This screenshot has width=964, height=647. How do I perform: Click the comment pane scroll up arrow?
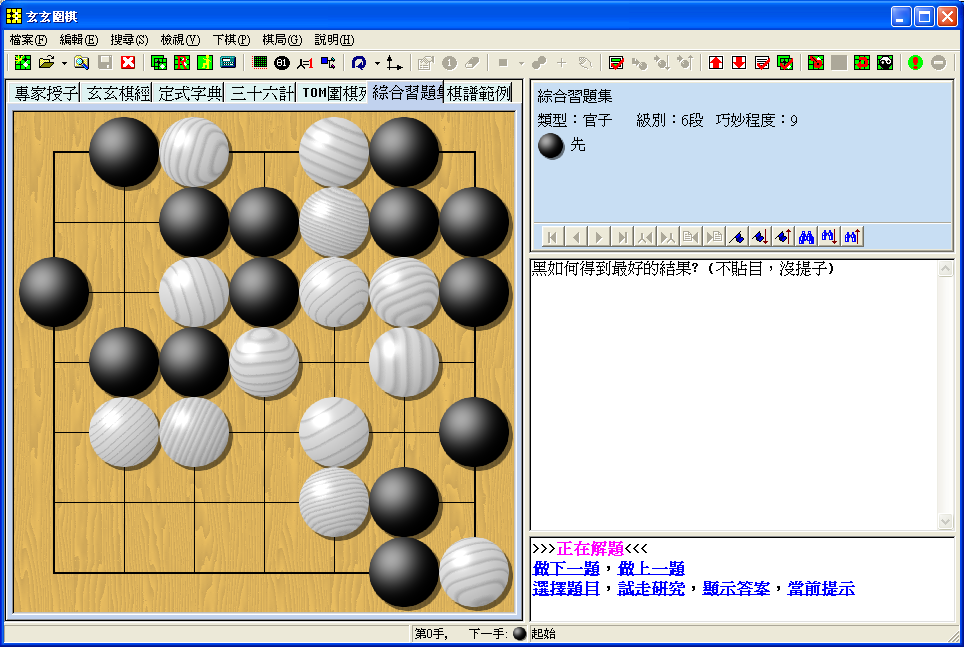click(946, 269)
